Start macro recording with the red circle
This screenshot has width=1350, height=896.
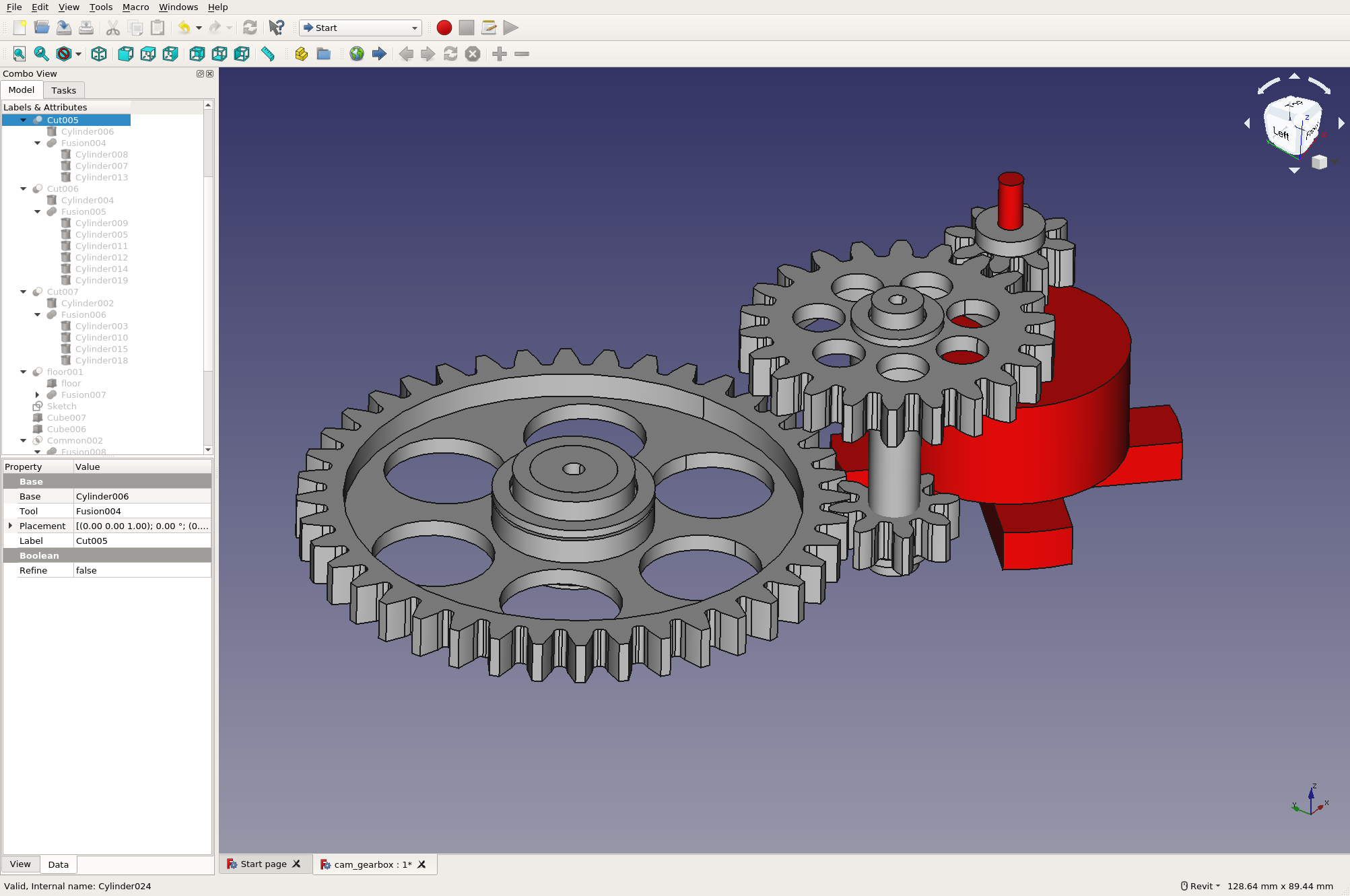tap(444, 28)
